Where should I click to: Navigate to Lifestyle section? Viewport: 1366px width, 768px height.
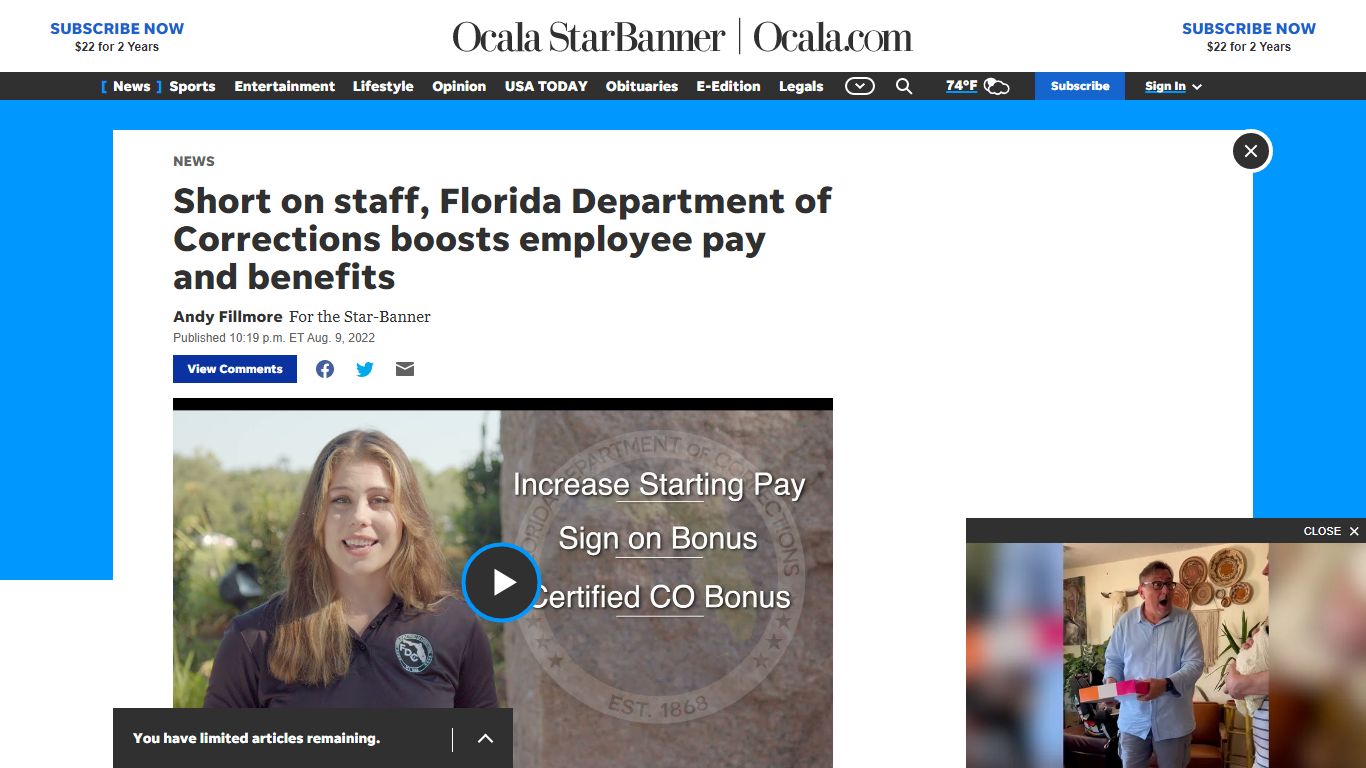click(x=383, y=86)
